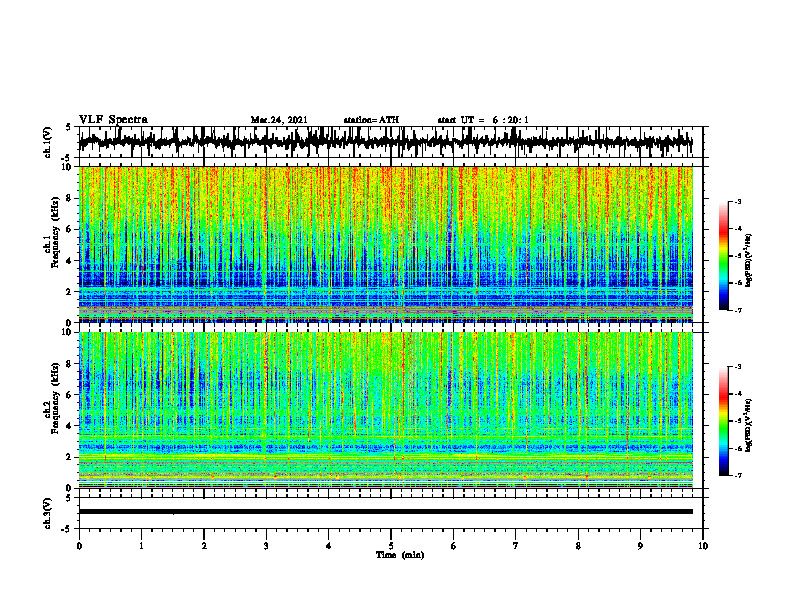Click time axis tick label "2"

coord(204,546)
